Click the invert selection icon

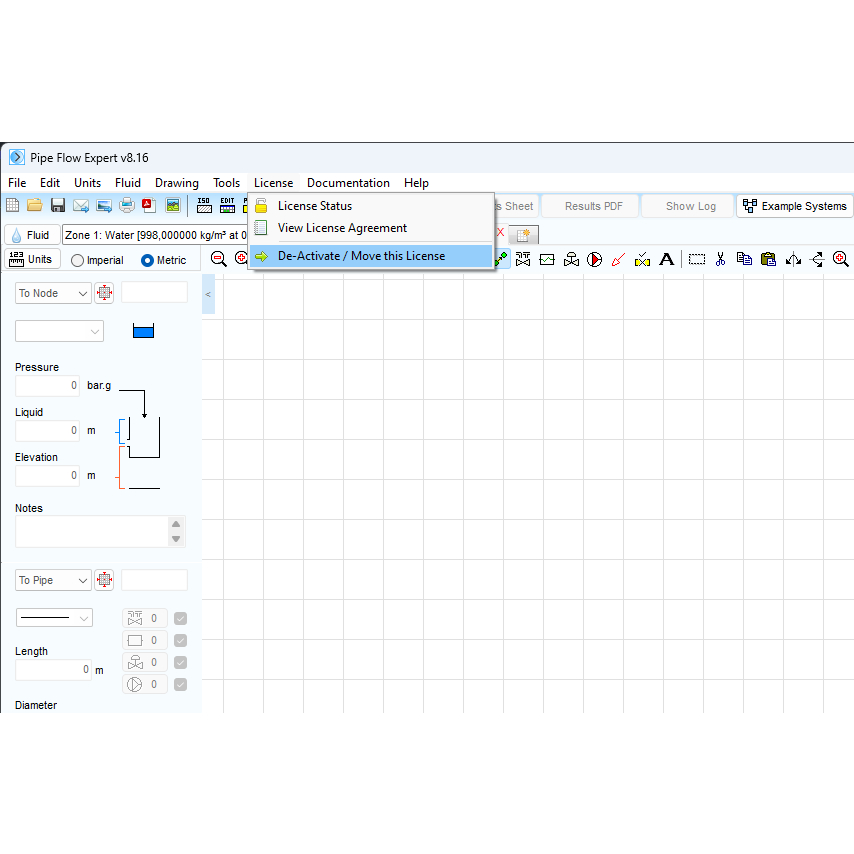pyautogui.click(x=816, y=259)
